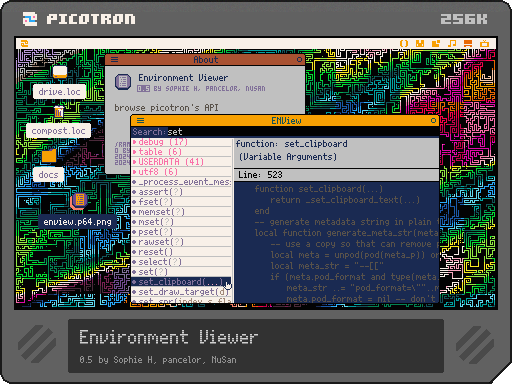Select the compost.loc trash icon
512x384 pixels.
59,112
